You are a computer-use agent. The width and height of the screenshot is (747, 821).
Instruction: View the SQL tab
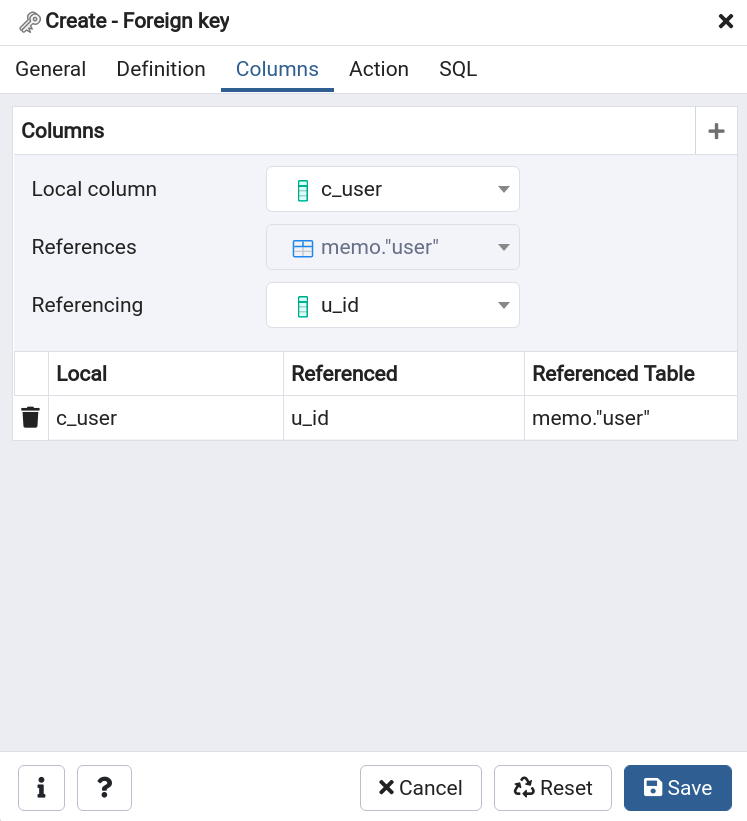pyautogui.click(x=458, y=69)
